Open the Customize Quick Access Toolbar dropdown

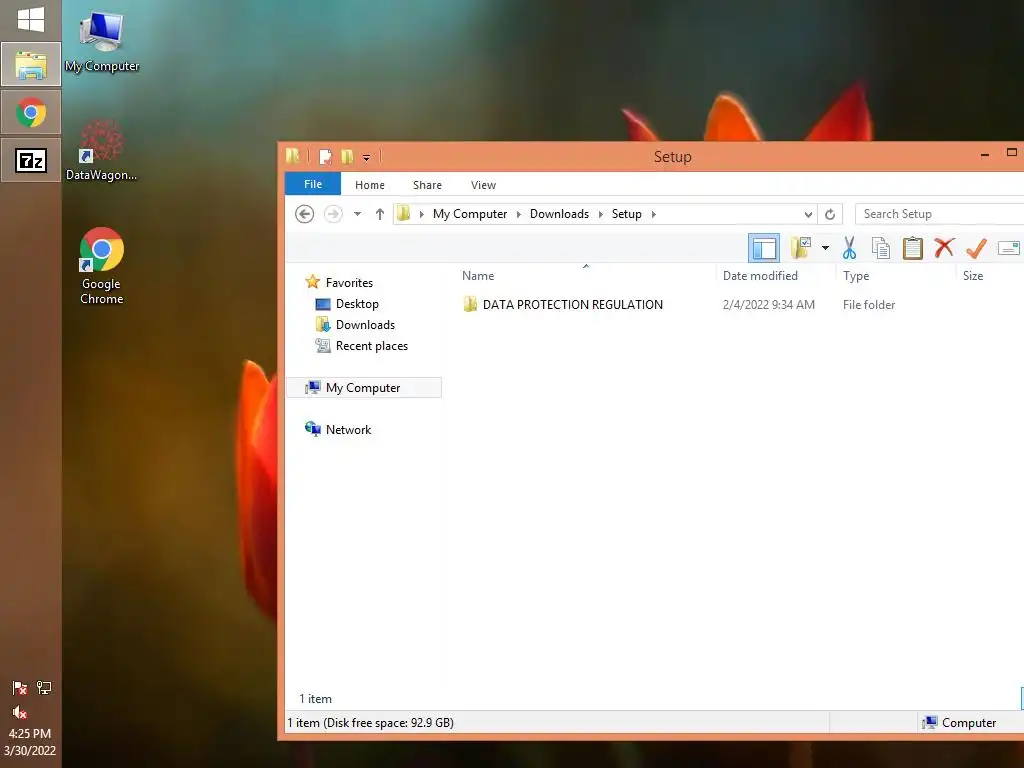pos(366,157)
